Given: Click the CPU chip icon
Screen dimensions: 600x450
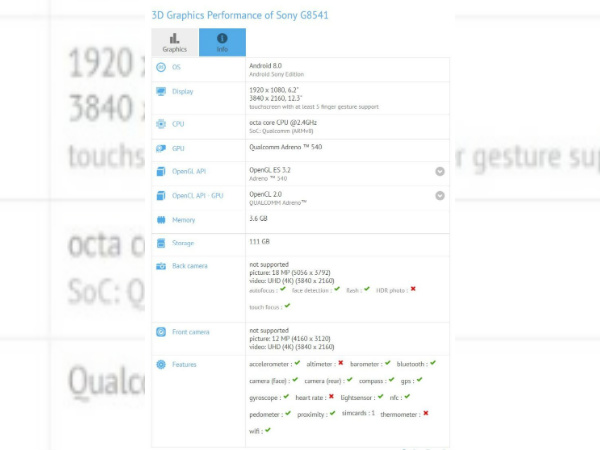Looking at the screenshot, I should pyautogui.click(x=161, y=124).
